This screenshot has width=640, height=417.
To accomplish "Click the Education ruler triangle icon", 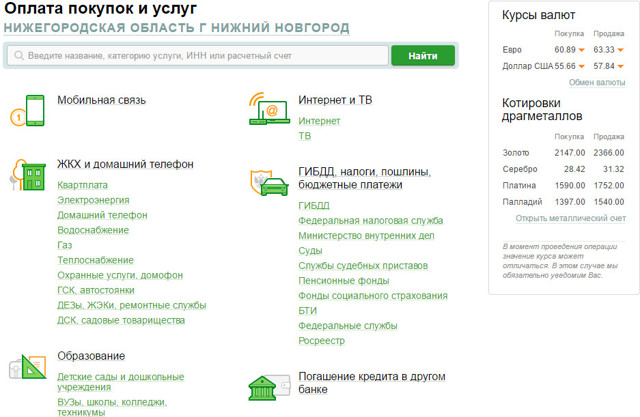I will point(27,366).
